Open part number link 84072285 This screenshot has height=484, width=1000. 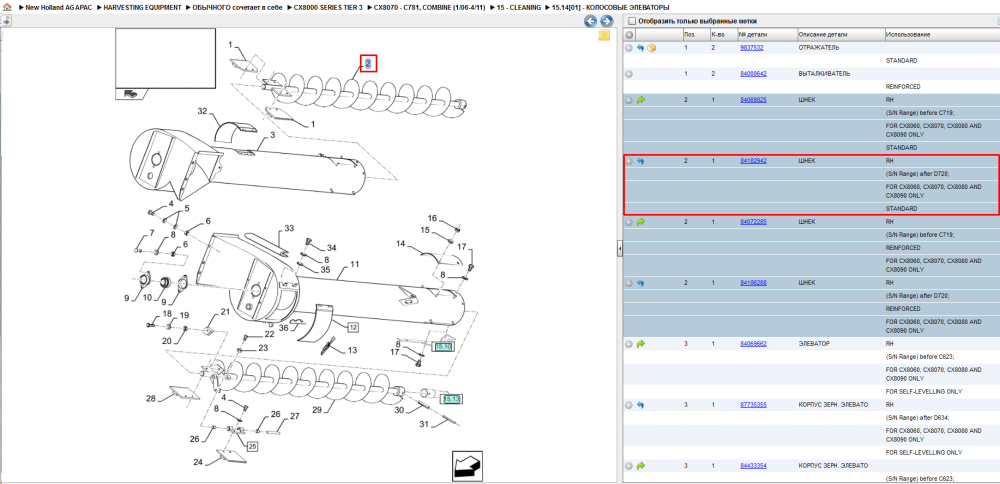coord(753,222)
